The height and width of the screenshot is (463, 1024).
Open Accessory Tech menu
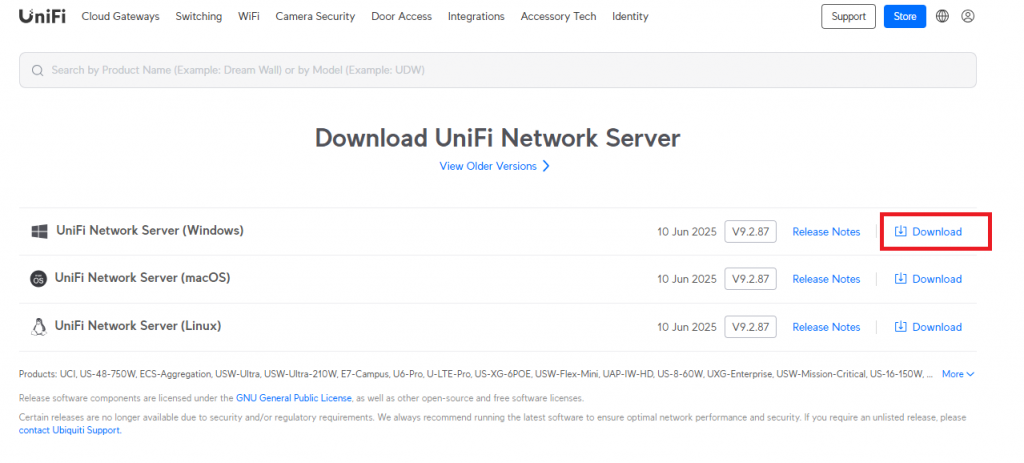[558, 16]
